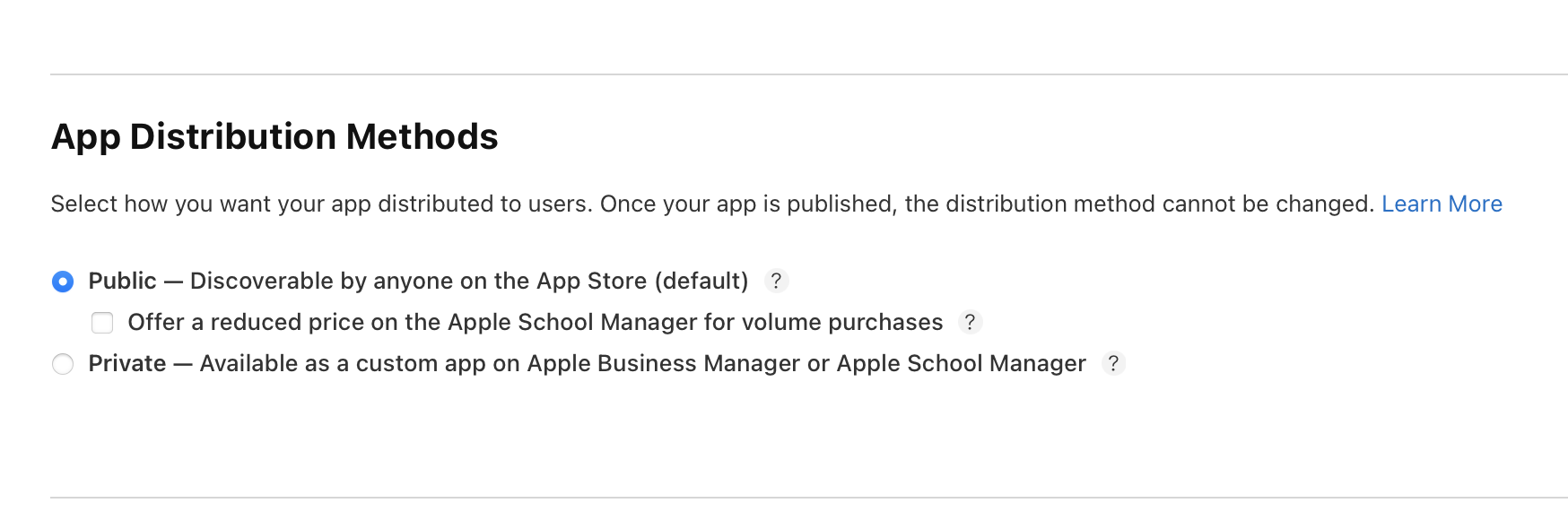Open the Learn More link
The image size is (1568, 529).
click(1442, 204)
